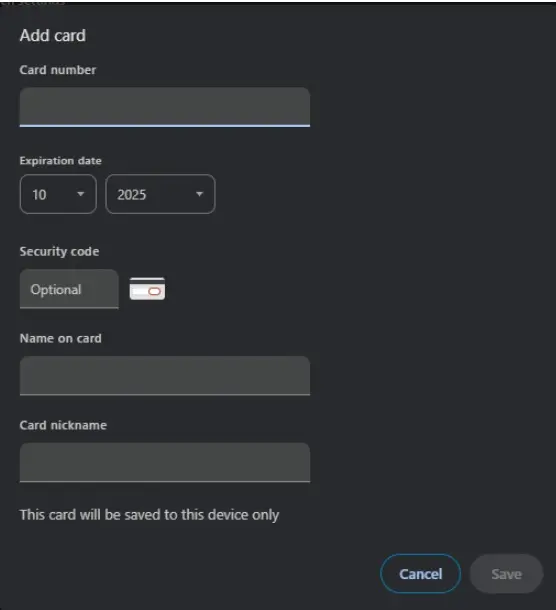This screenshot has height=610, width=556.
Task: Click the Name on card label
Action: pyautogui.click(x=60, y=338)
